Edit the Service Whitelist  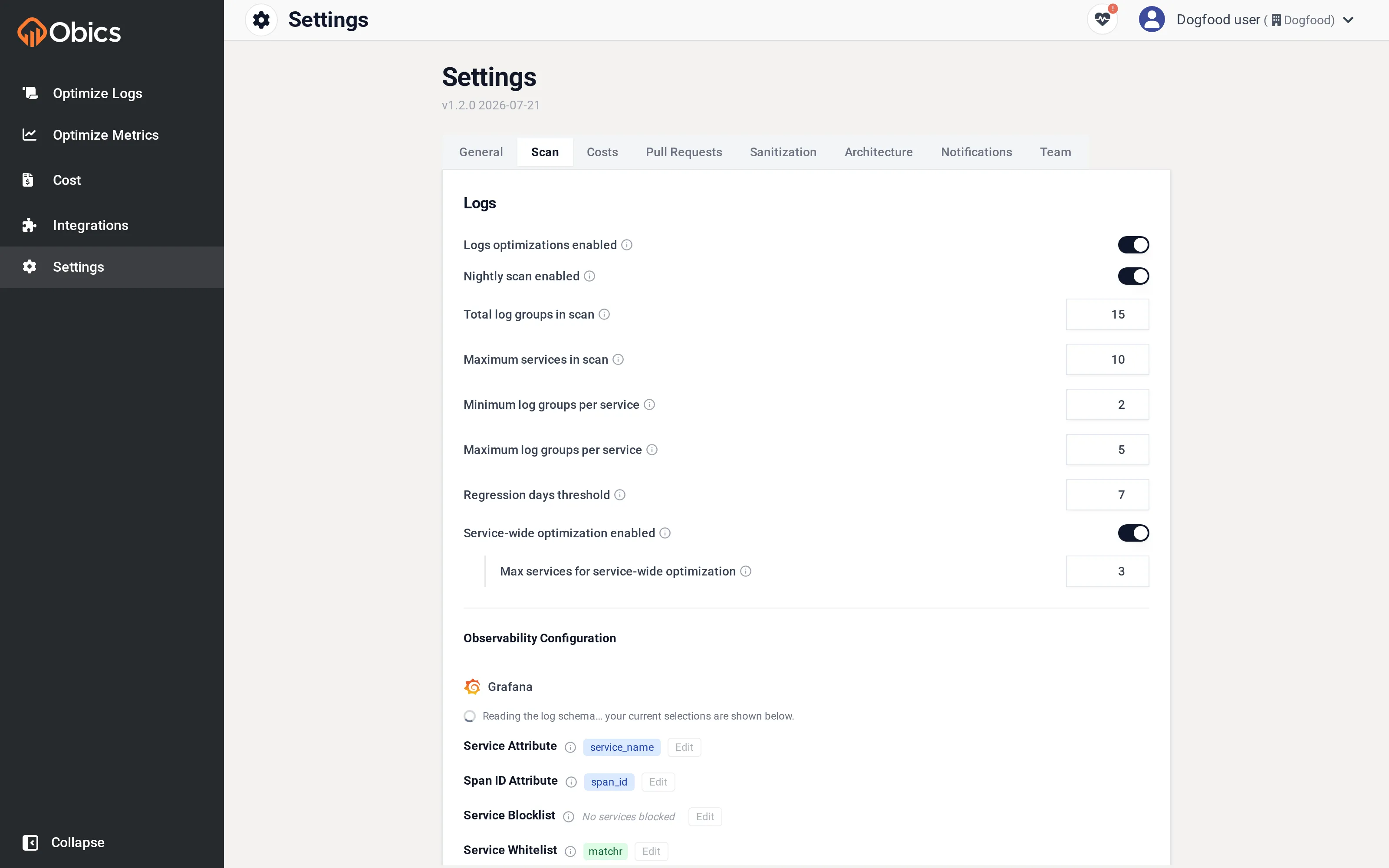pyautogui.click(x=651, y=852)
